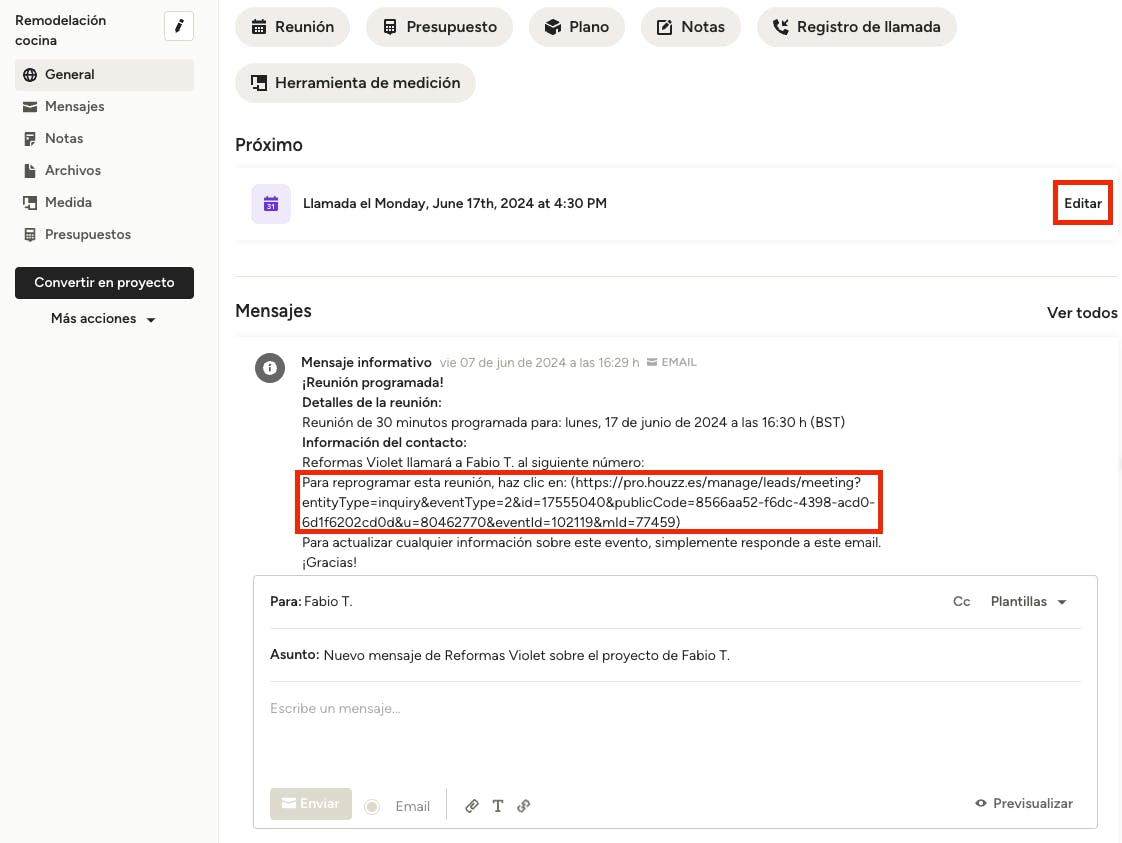Go to Mensajes in the sidebar
The image size is (1122, 843).
[74, 107]
